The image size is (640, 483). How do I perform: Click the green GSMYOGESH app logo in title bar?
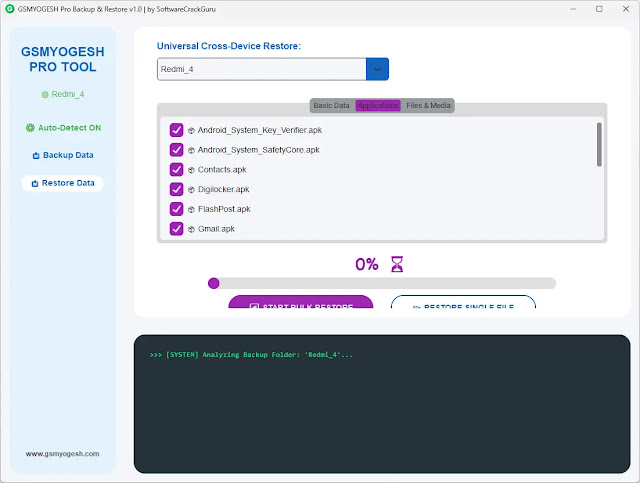pyautogui.click(x=10, y=8)
